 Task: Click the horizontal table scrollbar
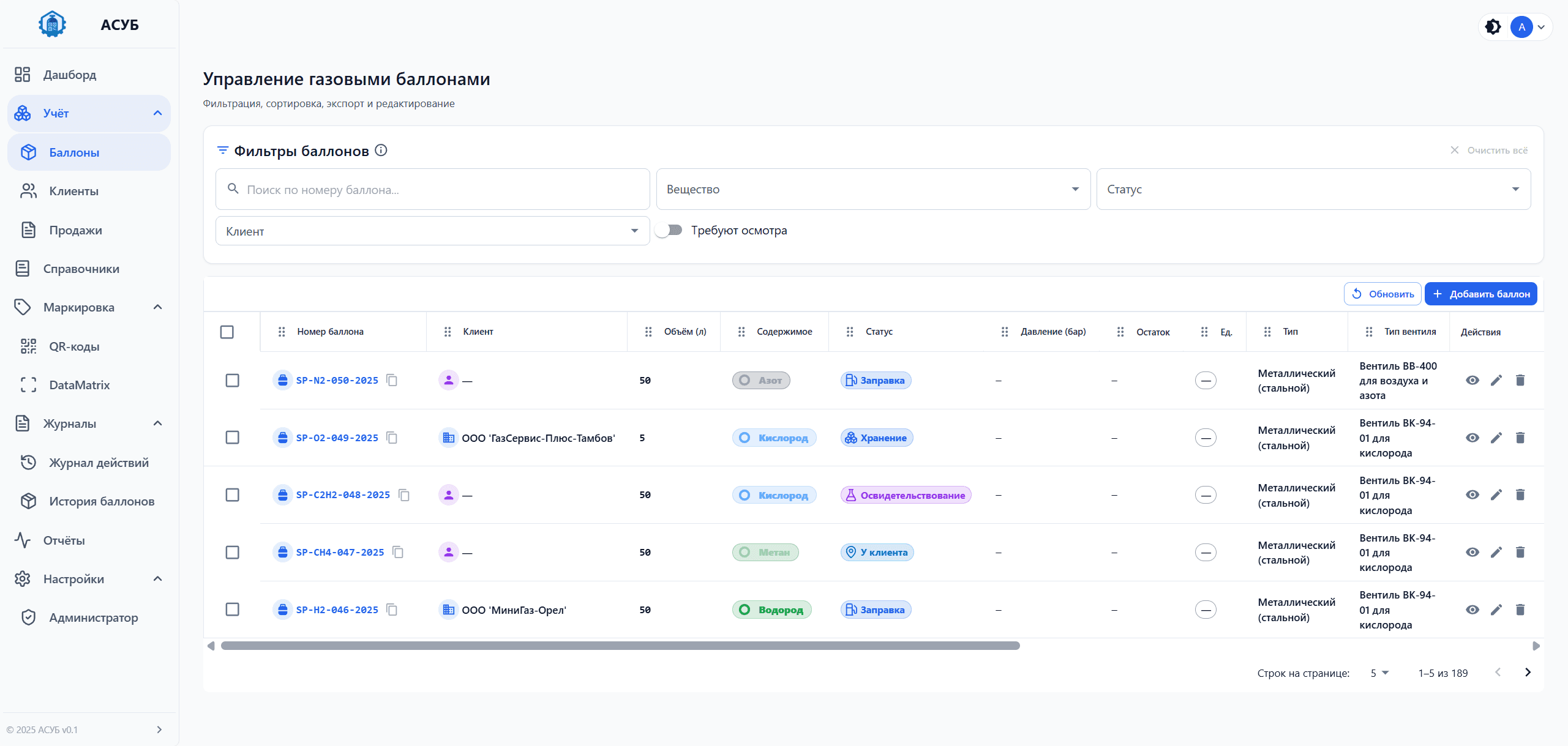[x=620, y=646]
